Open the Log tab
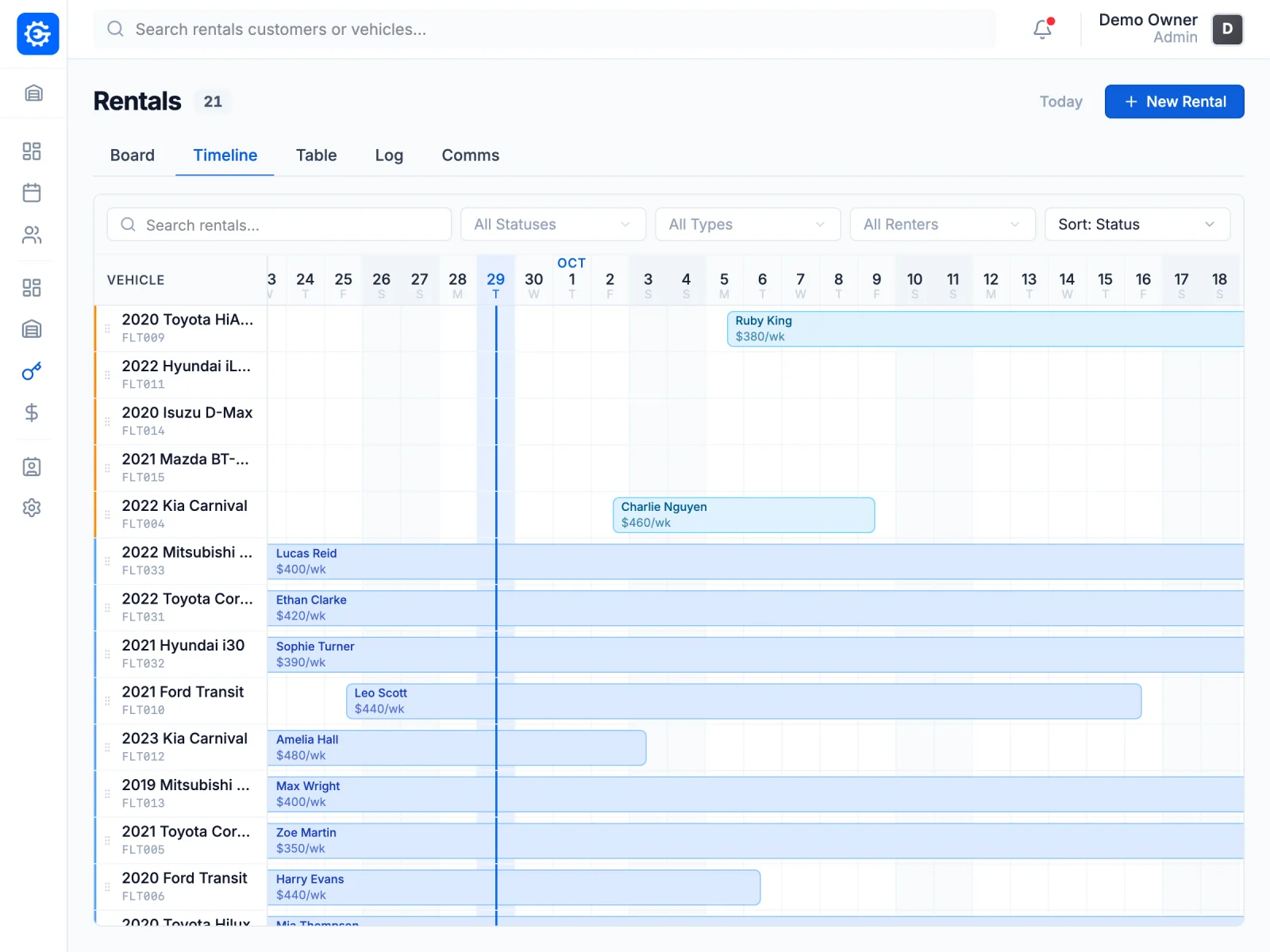The height and width of the screenshot is (952, 1270). coord(389,155)
